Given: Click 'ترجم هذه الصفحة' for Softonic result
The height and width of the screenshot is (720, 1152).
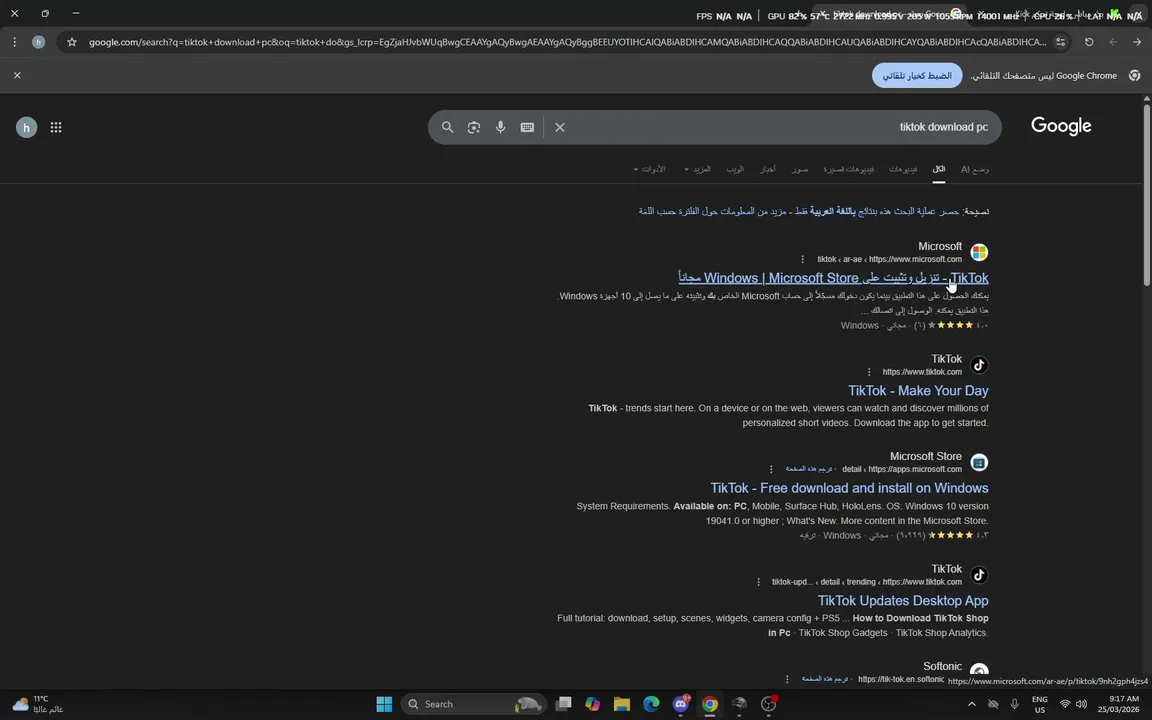Looking at the screenshot, I should pyautogui.click(x=825, y=679).
